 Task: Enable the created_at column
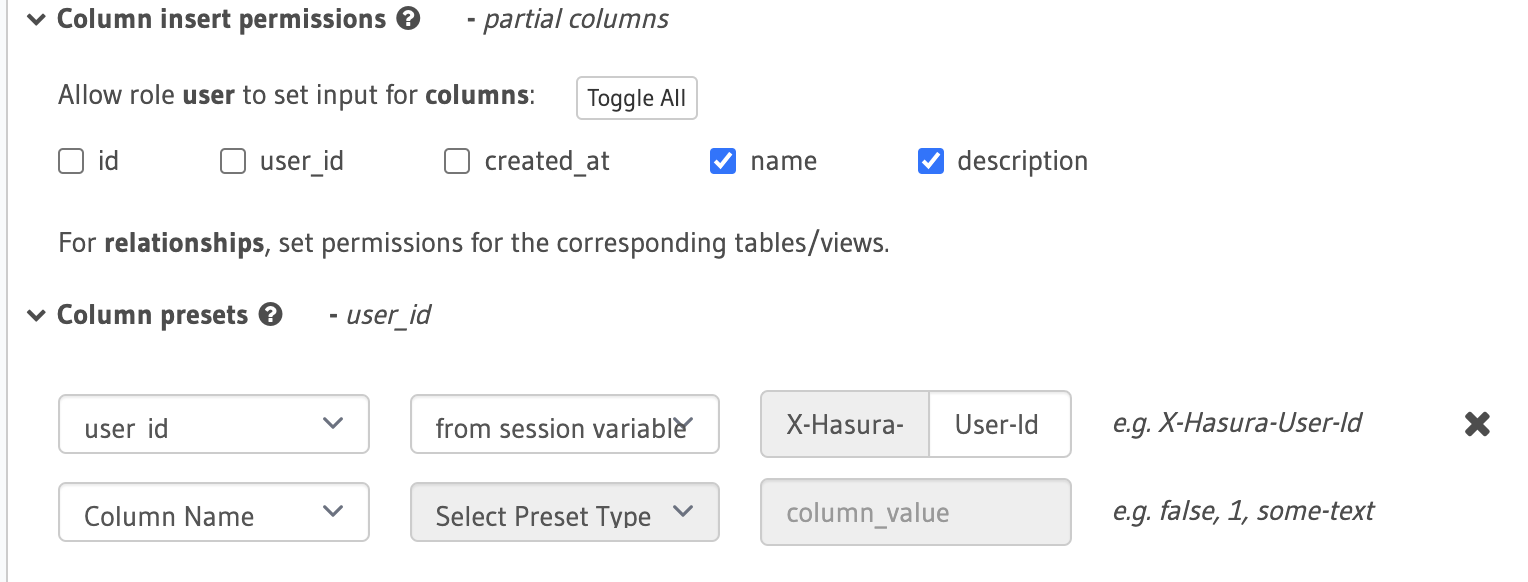[x=457, y=161]
